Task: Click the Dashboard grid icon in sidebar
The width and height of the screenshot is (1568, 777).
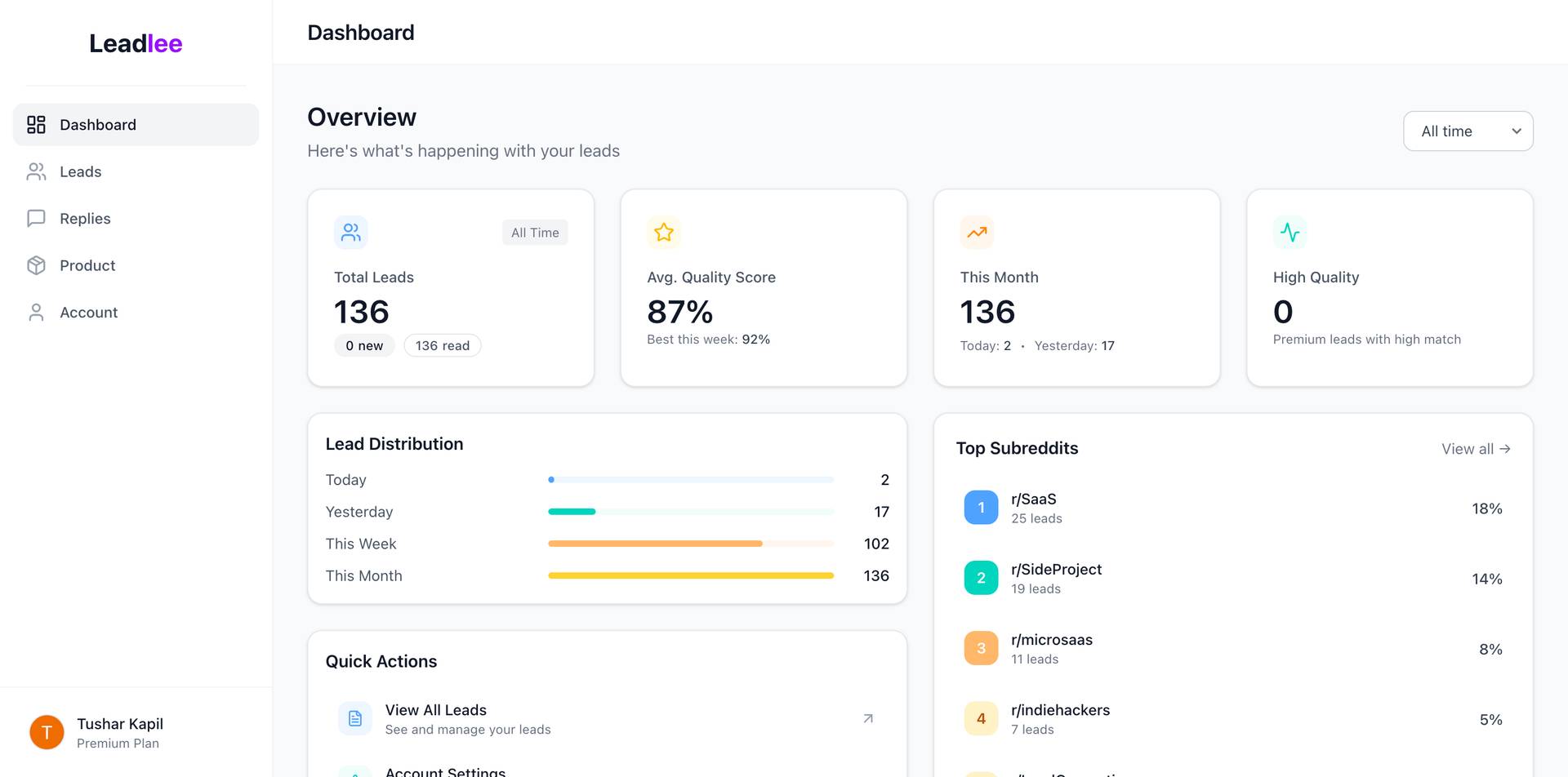Action: (36, 125)
